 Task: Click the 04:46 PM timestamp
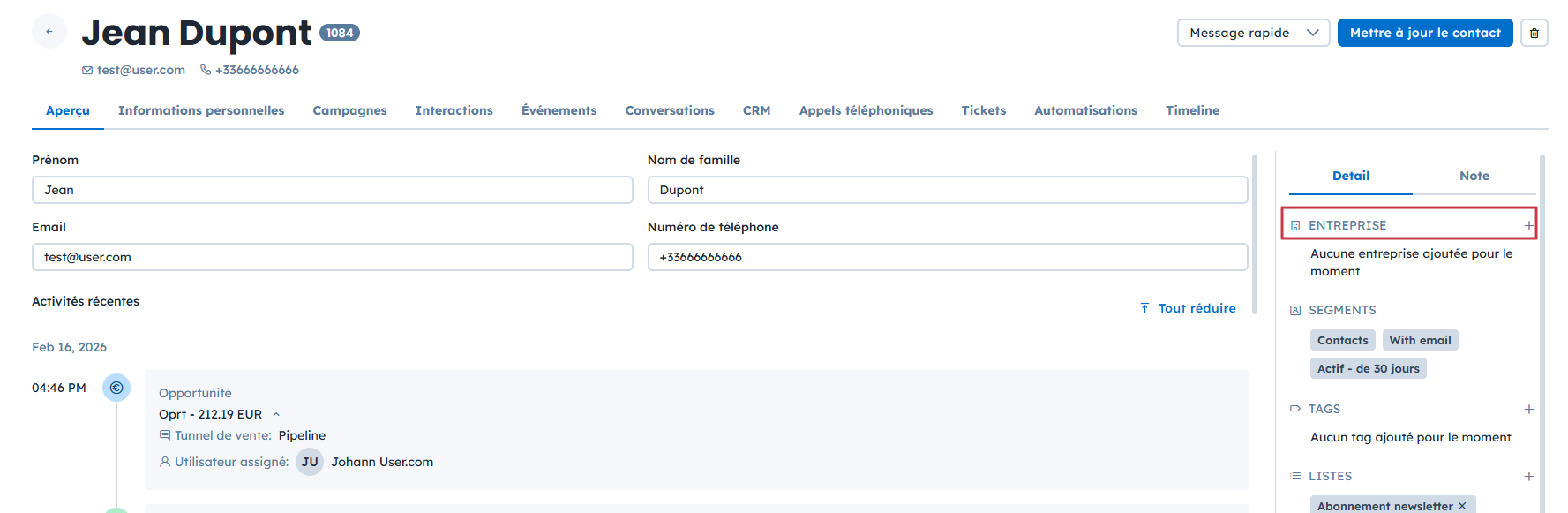pos(59,388)
